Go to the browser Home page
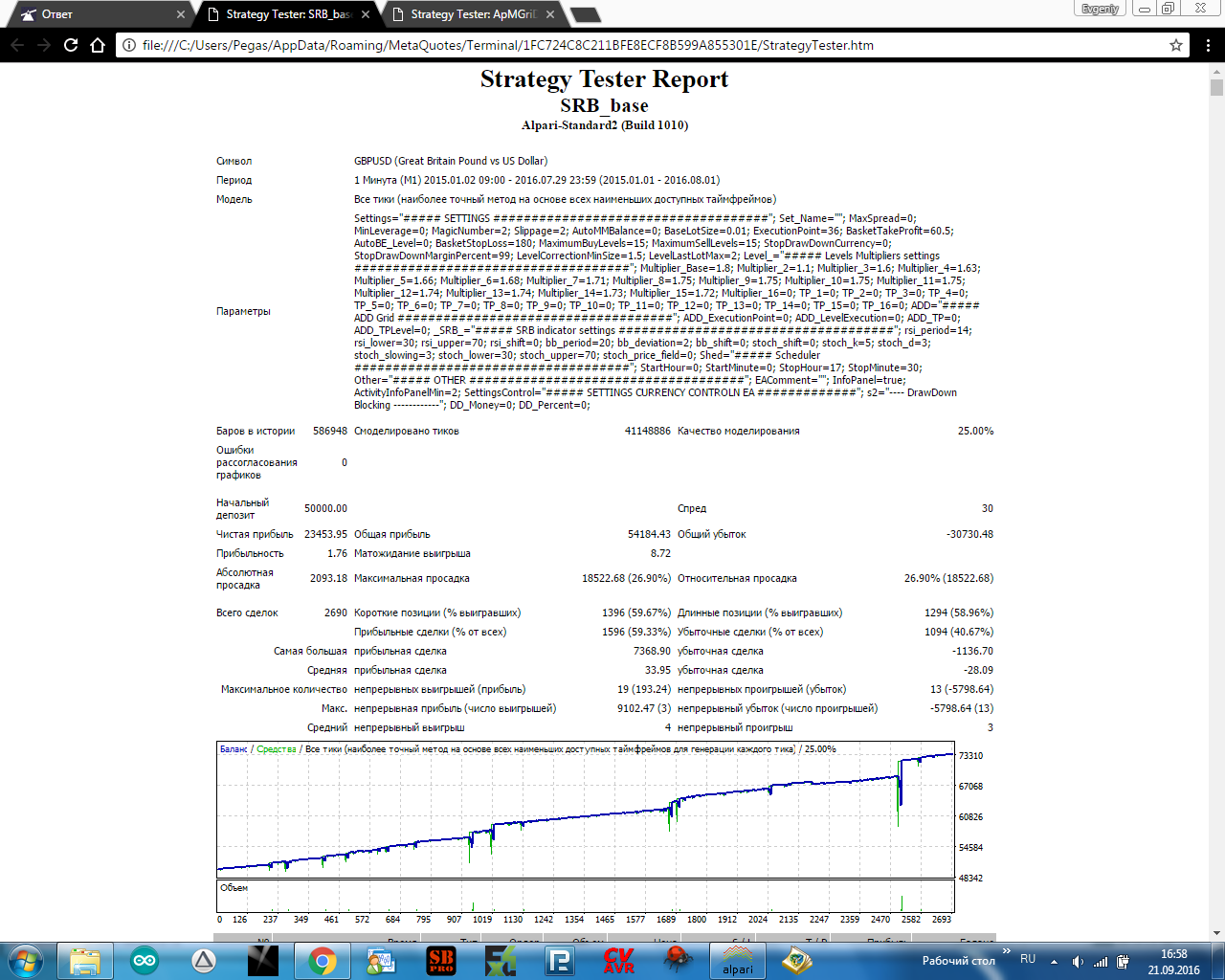The image size is (1225, 980). tap(98, 45)
